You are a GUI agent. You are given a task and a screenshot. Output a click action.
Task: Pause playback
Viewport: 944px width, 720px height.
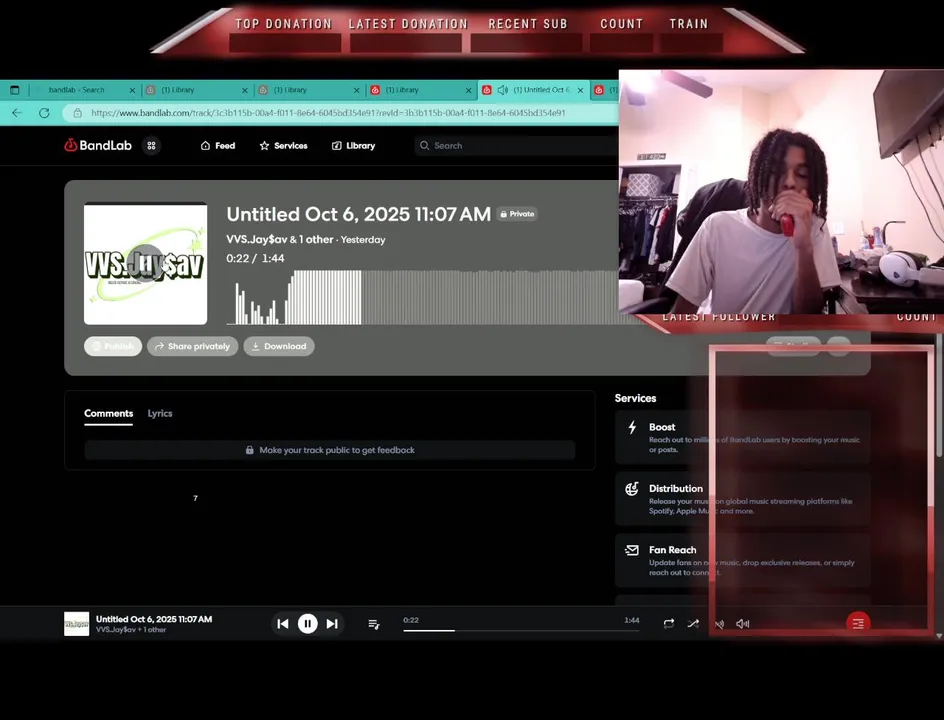point(308,624)
